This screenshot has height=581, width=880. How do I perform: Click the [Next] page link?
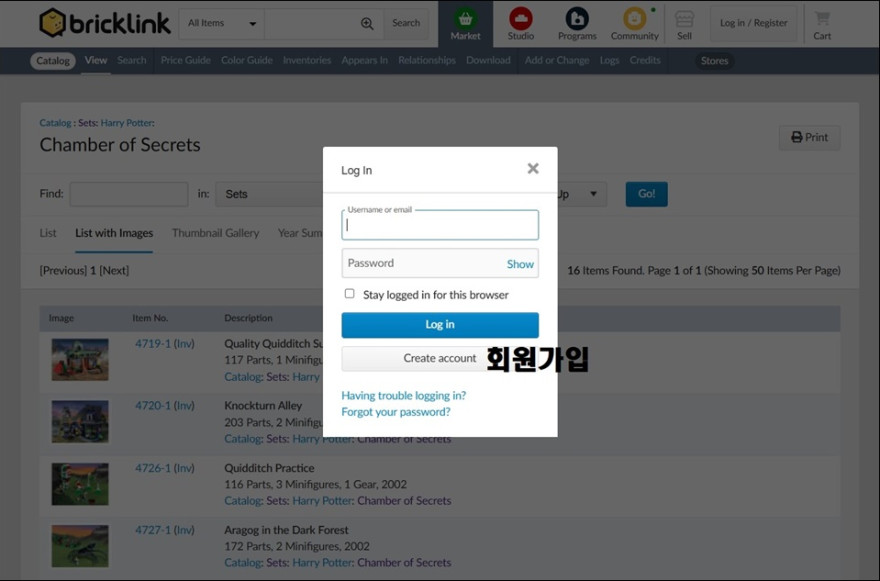(x=114, y=271)
